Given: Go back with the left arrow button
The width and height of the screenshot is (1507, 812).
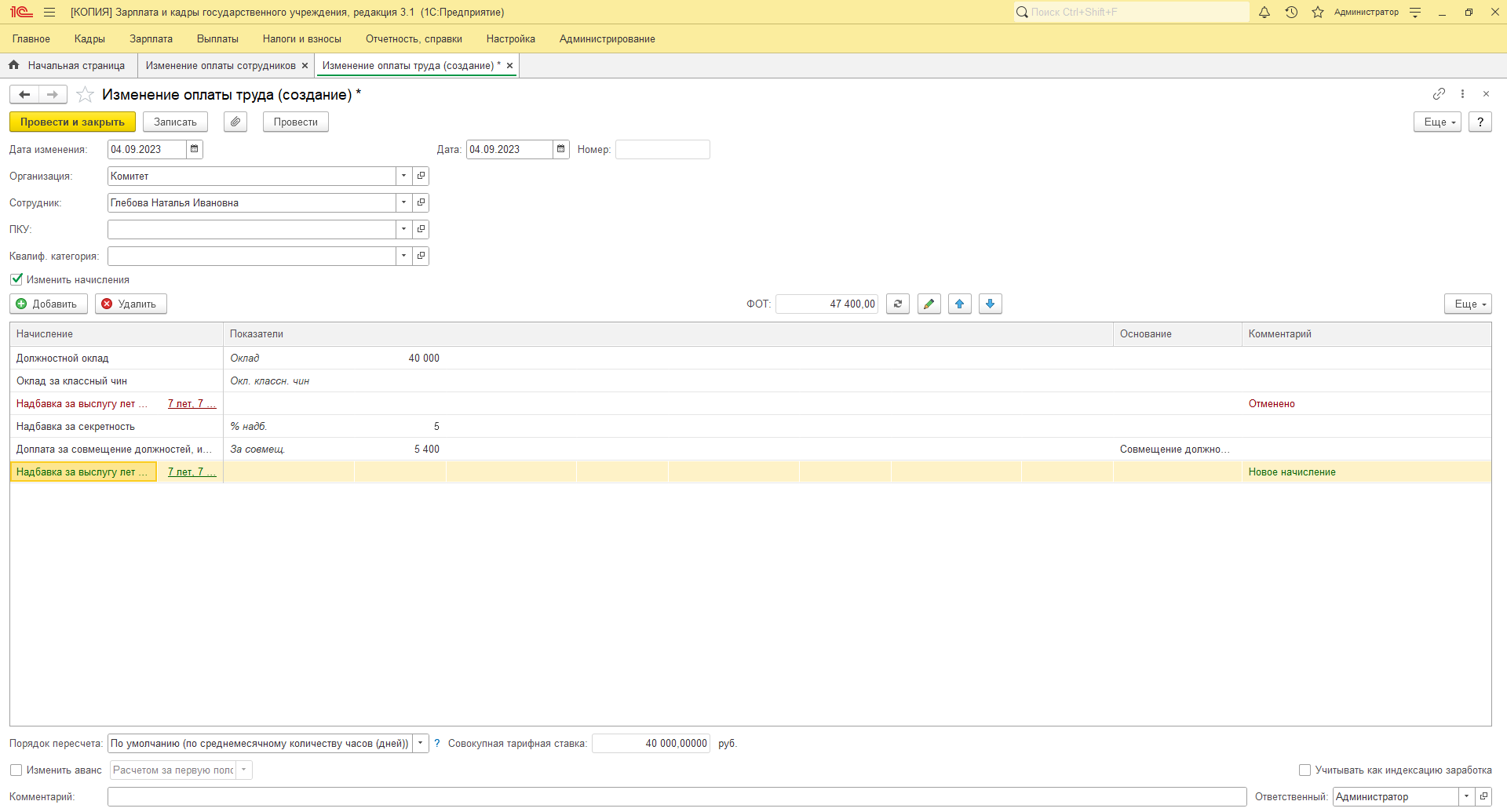Looking at the screenshot, I should point(24,95).
